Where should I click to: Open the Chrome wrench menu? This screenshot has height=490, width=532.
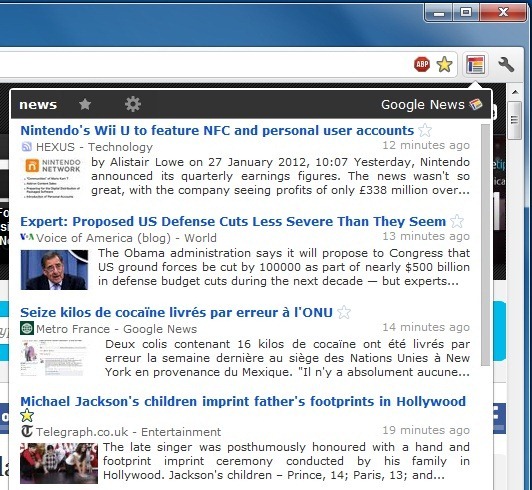[x=506, y=64]
